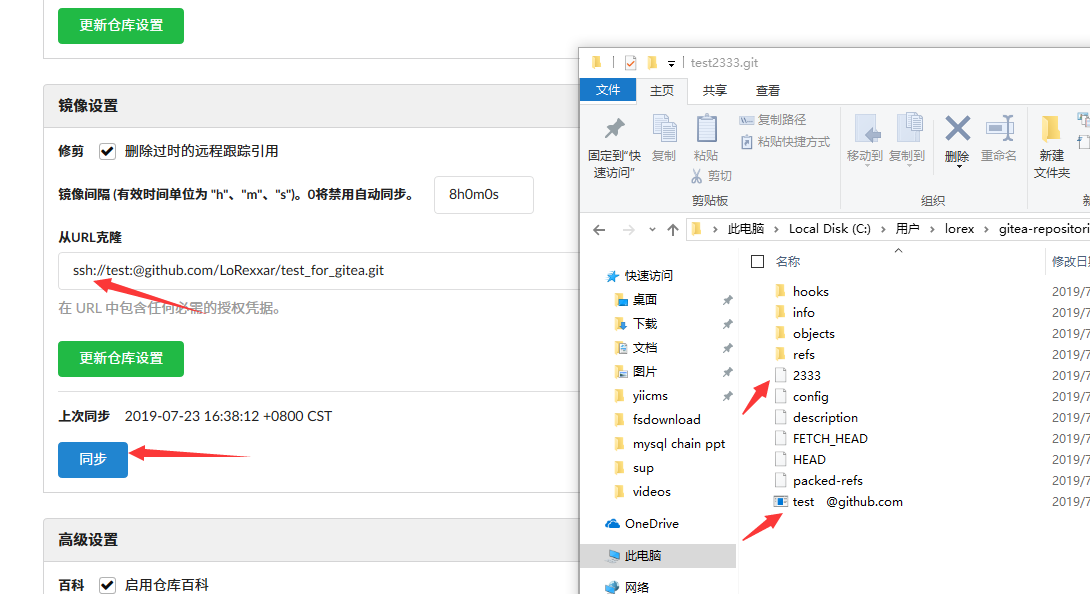
Task: Expand the Delete button dropdown arrow
Action: [958, 167]
